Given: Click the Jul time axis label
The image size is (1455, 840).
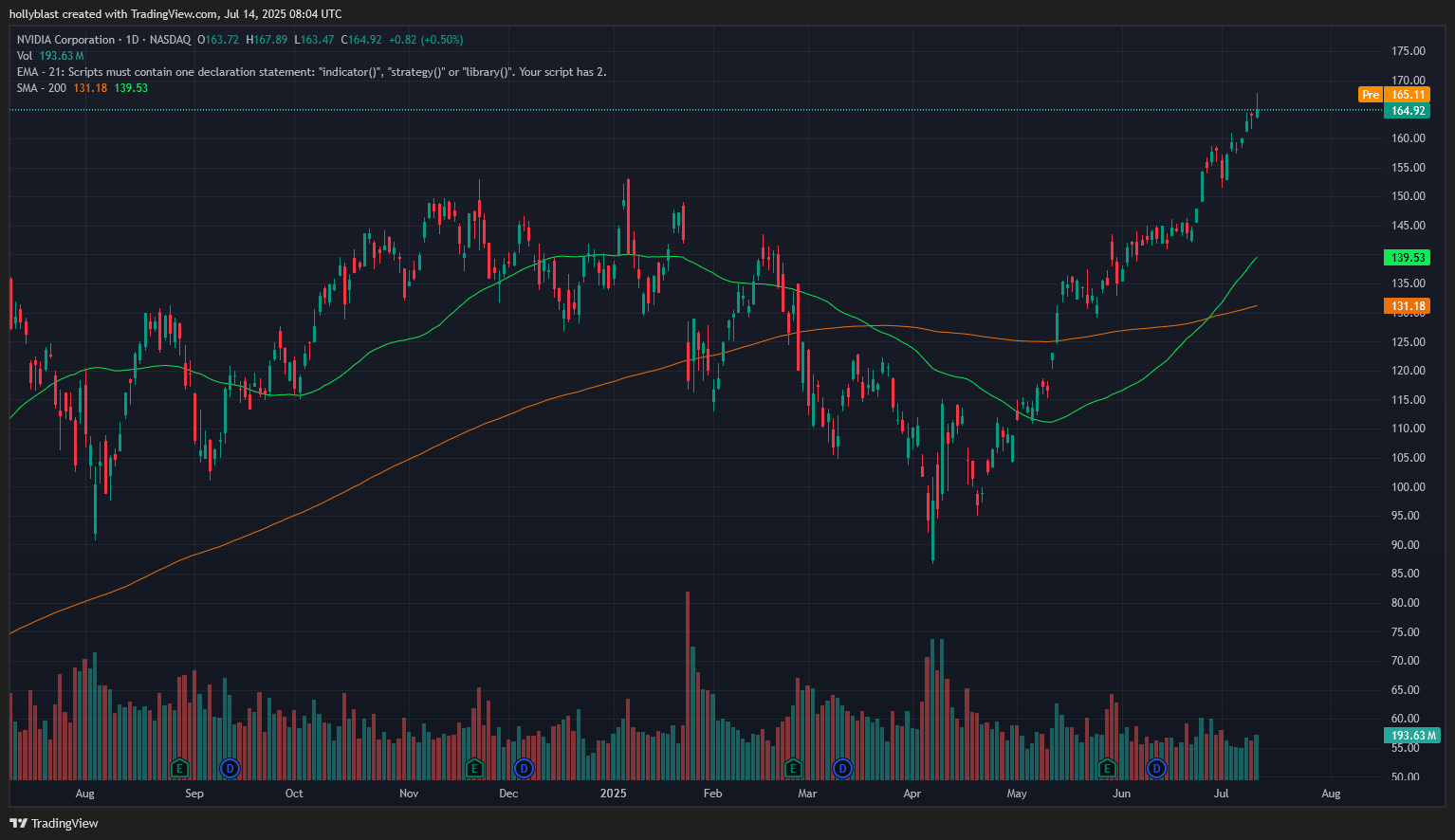Looking at the screenshot, I should coord(1222,794).
